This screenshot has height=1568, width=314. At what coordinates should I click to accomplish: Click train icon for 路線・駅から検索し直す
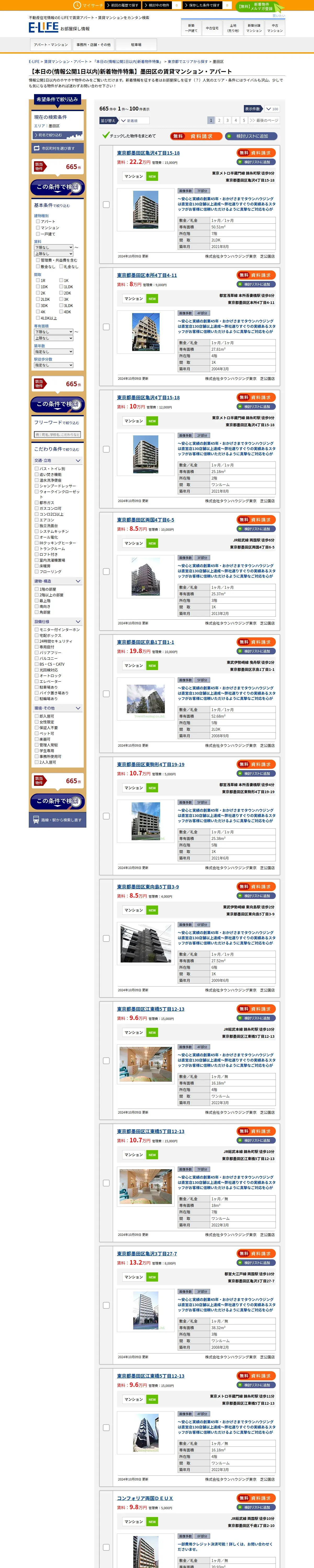36,820
